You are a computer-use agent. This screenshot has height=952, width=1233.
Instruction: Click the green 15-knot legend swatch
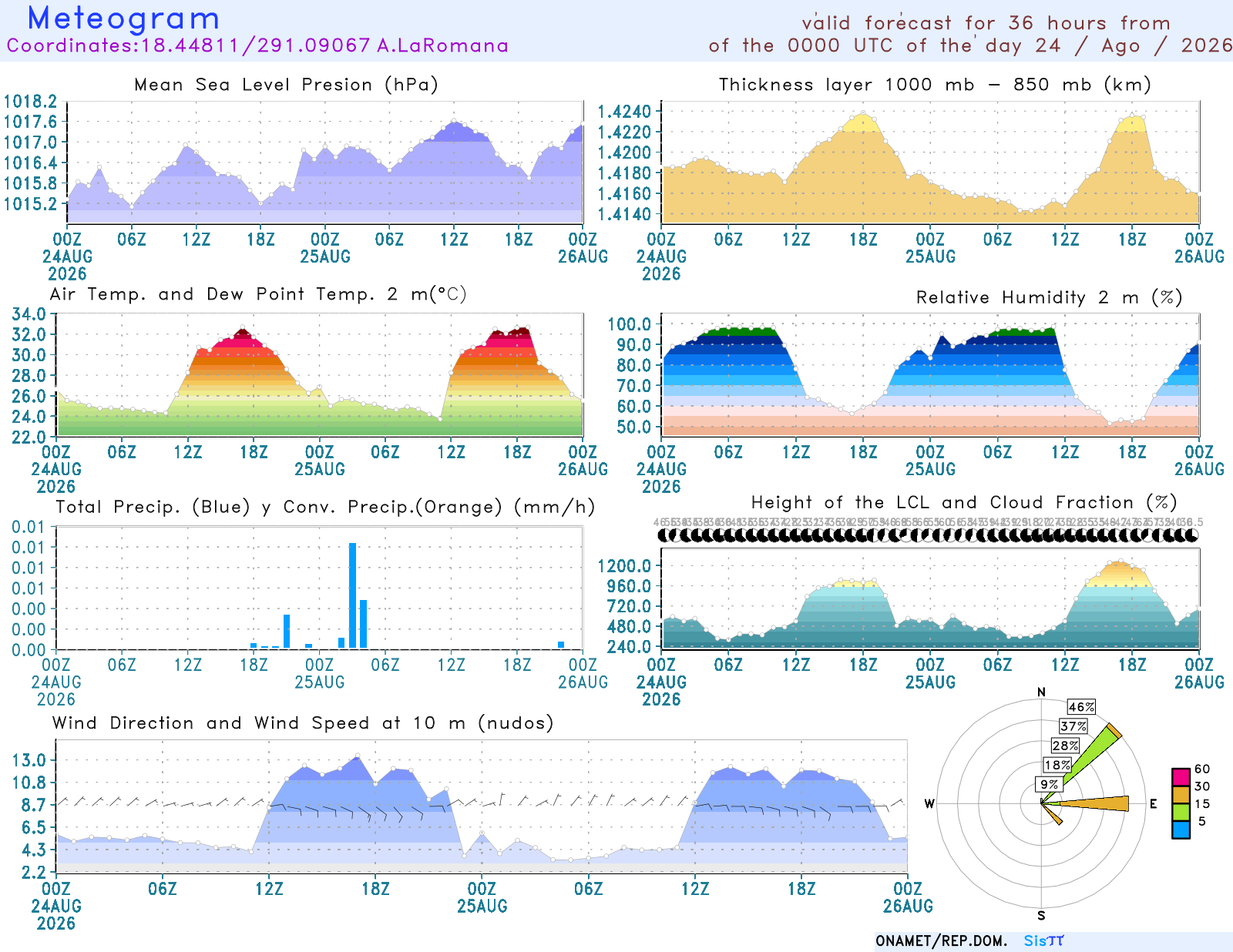tap(1181, 812)
